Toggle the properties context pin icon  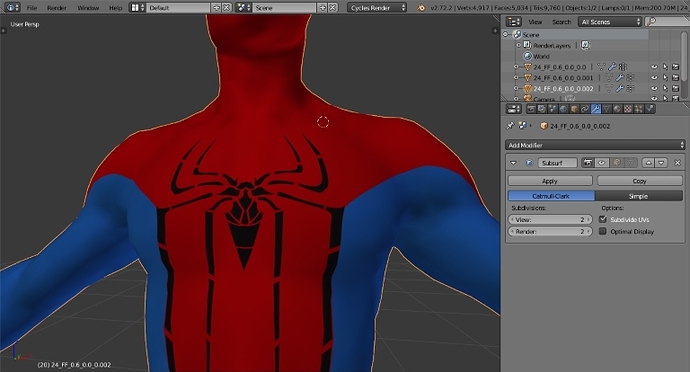(x=510, y=126)
